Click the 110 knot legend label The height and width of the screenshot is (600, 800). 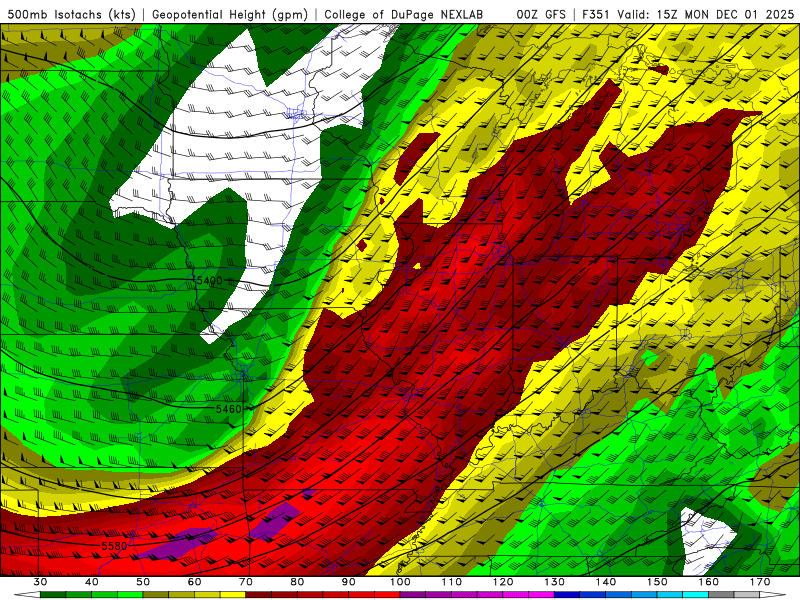(x=452, y=582)
